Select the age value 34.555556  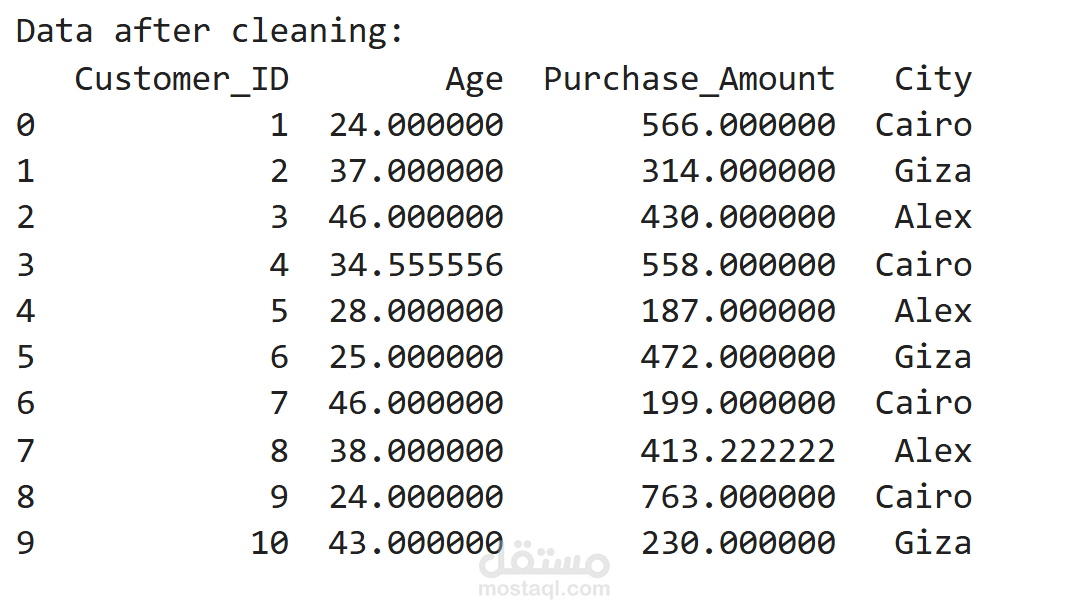click(x=416, y=264)
